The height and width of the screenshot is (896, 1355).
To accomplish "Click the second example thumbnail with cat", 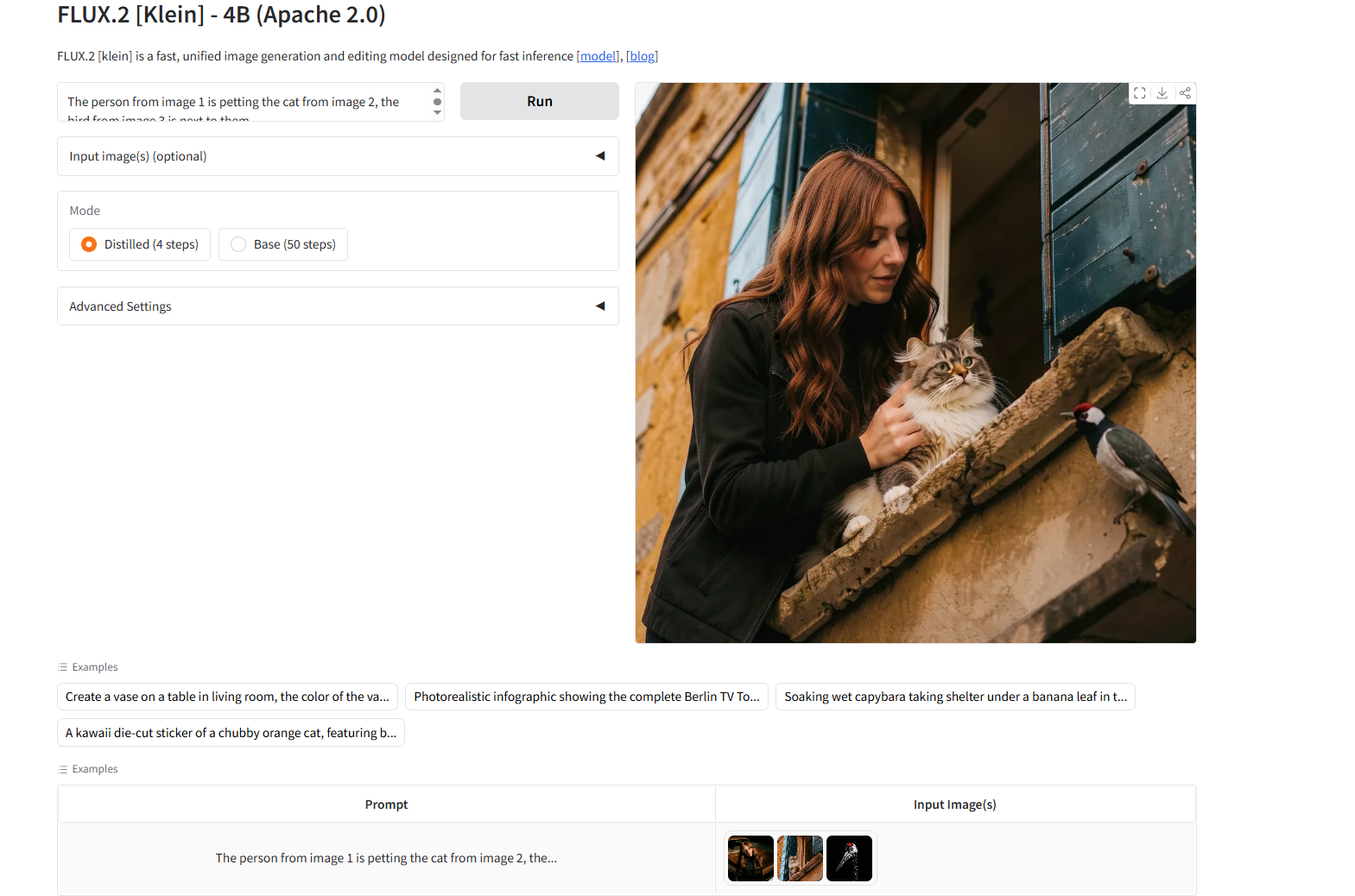I will pos(800,858).
